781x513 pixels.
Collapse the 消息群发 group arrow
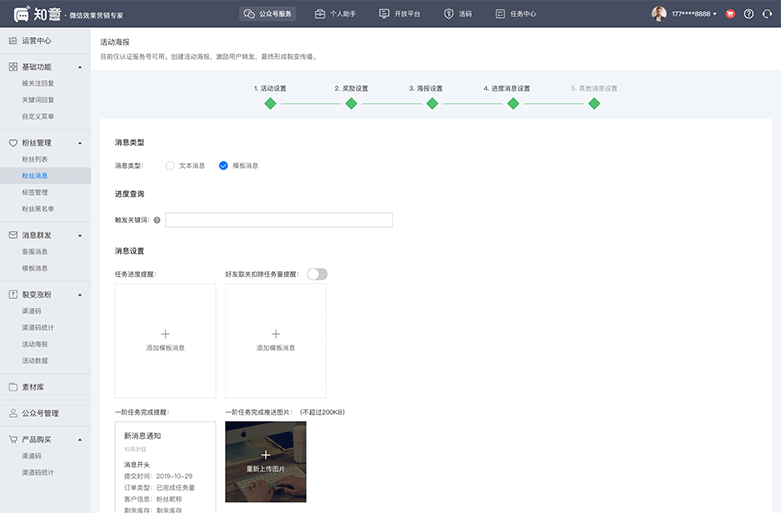pos(80,236)
